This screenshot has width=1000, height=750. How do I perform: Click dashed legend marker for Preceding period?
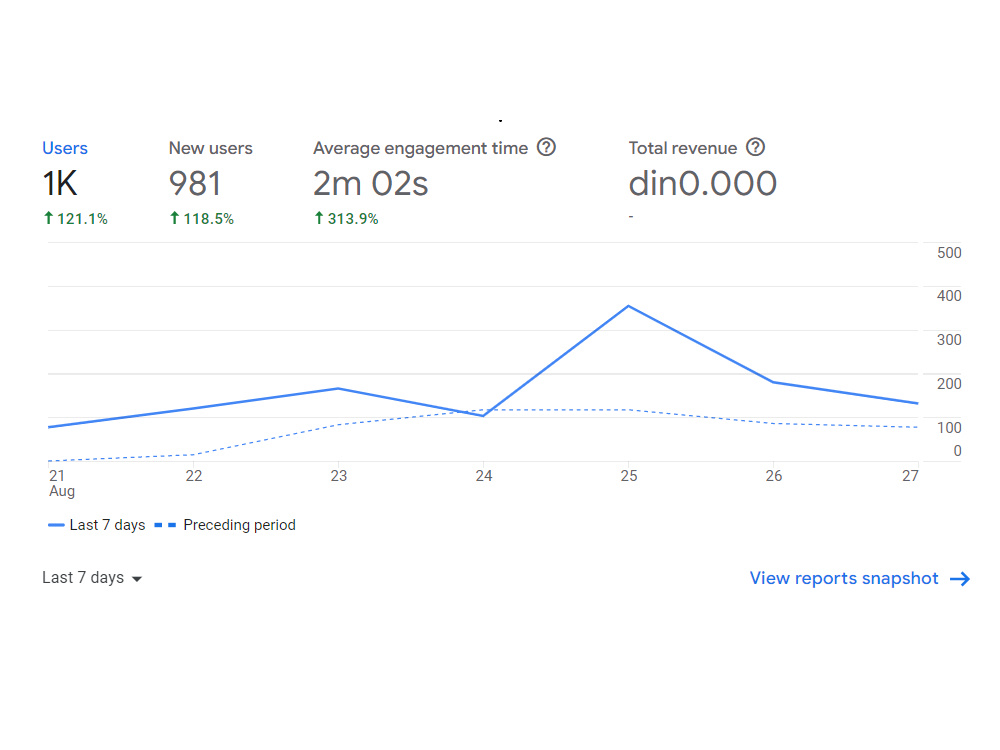pos(165,525)
